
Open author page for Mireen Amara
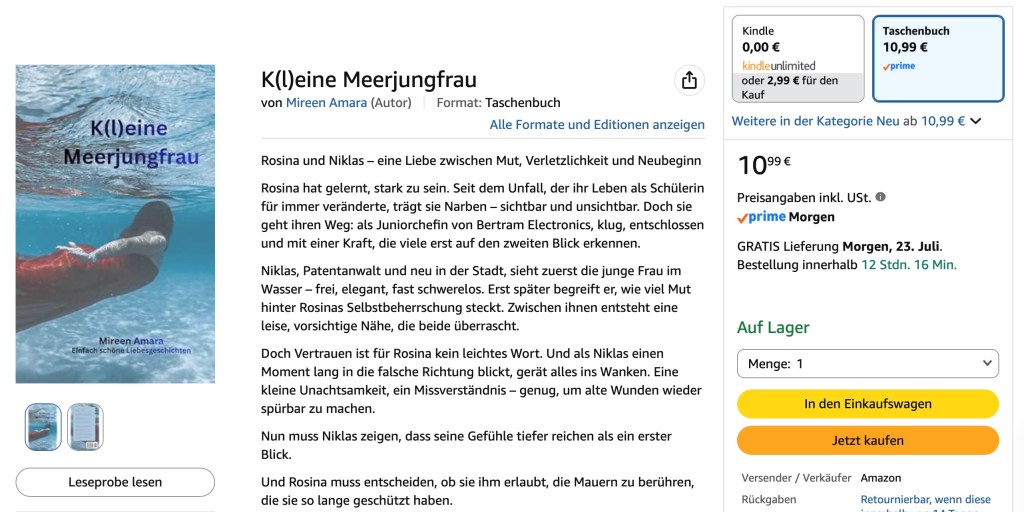click(x=327, y=103)
